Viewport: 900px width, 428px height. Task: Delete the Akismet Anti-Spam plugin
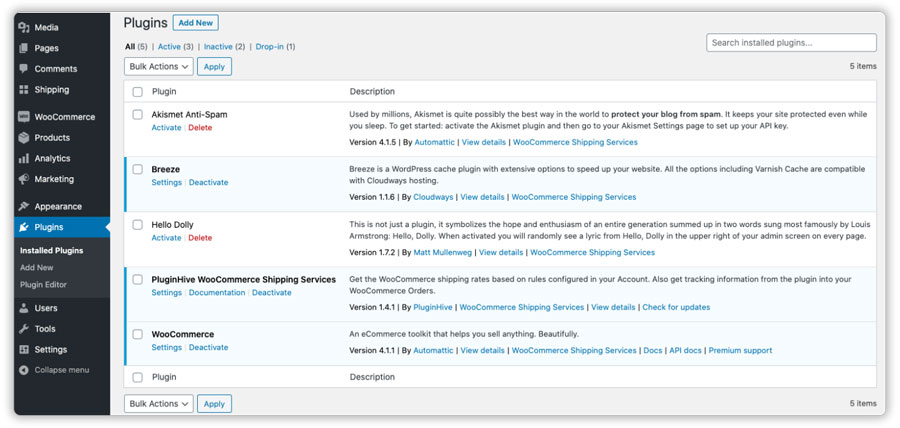pos(200,127)
